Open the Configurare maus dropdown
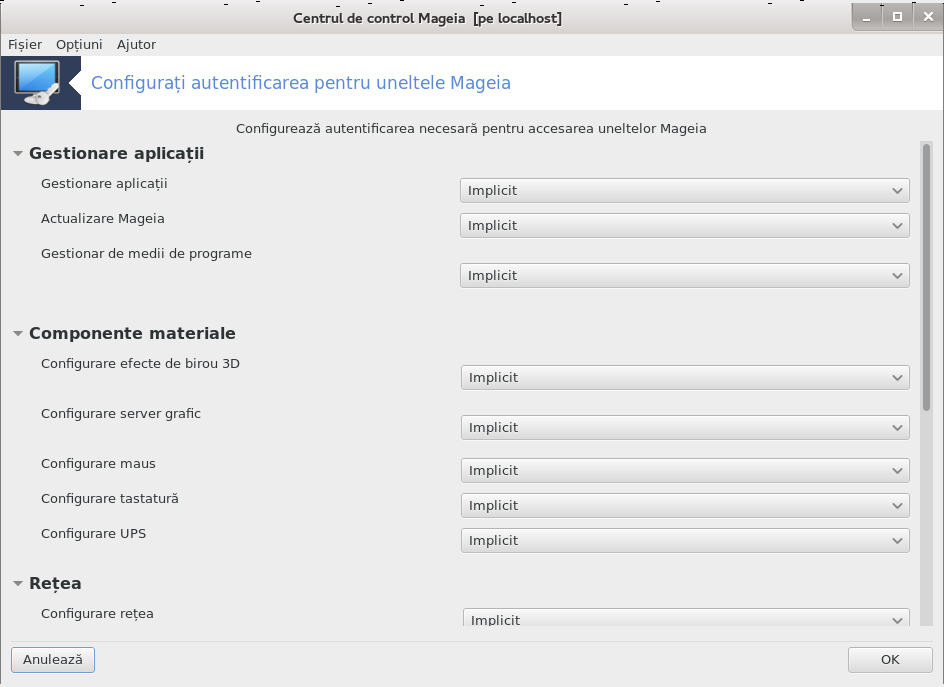This screenshot has height=687, width=944. (x=685, y=470)
